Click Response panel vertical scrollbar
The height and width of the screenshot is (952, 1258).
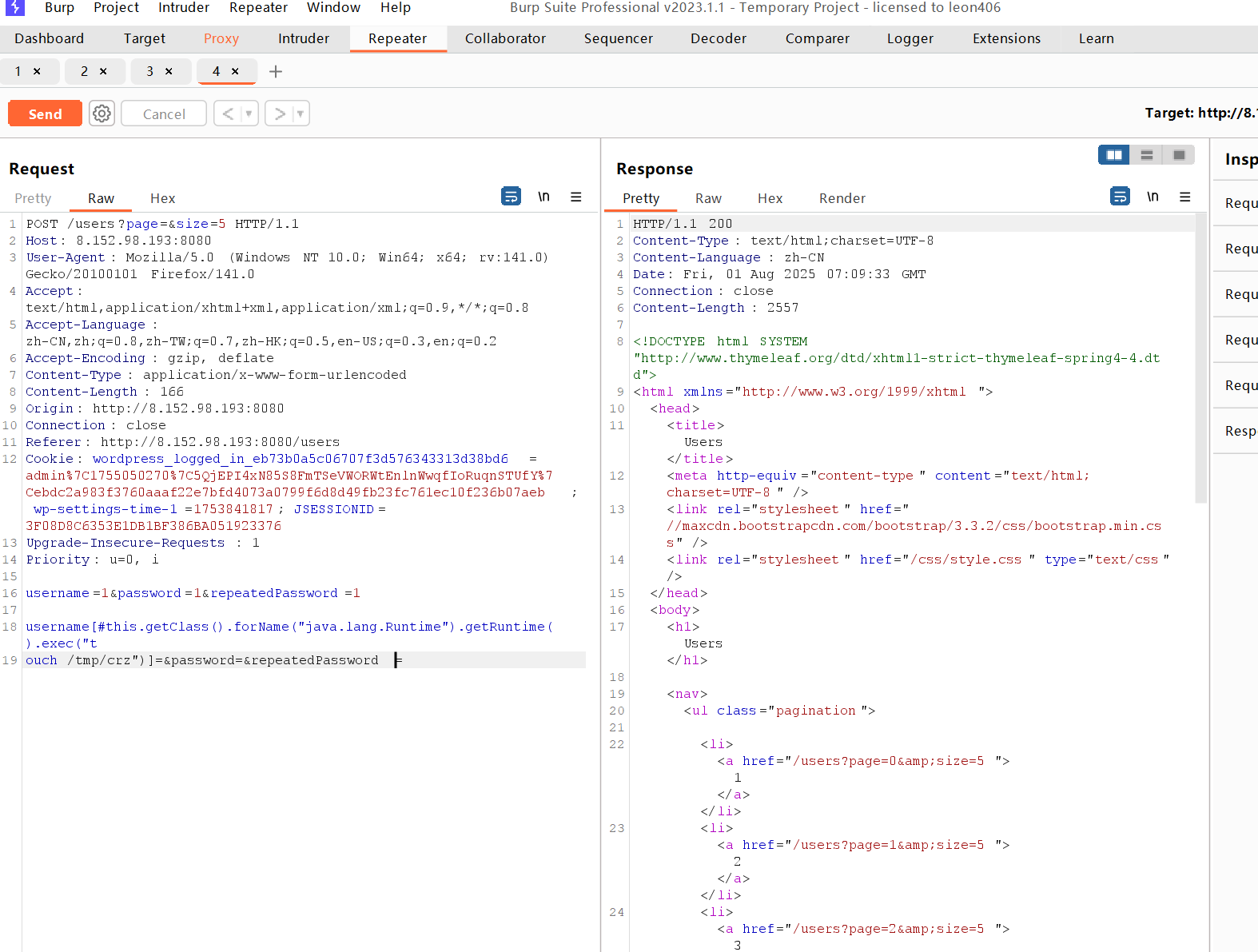pos(1200,358)
